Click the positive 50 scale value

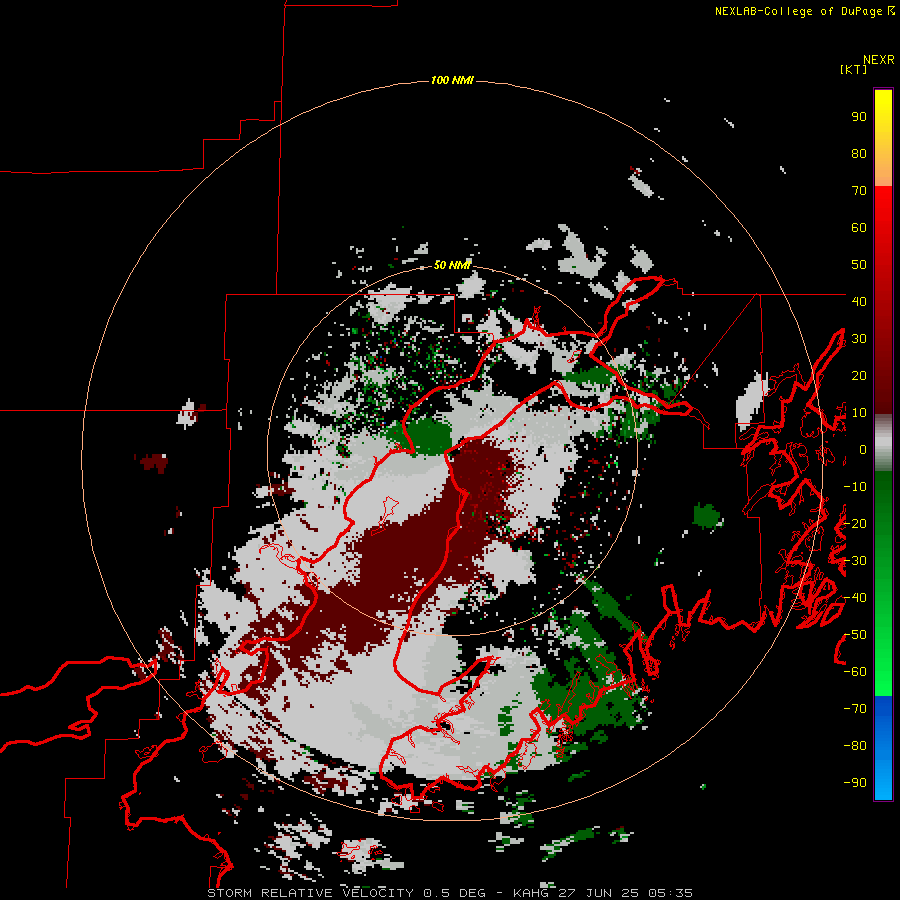coord(859,265)
